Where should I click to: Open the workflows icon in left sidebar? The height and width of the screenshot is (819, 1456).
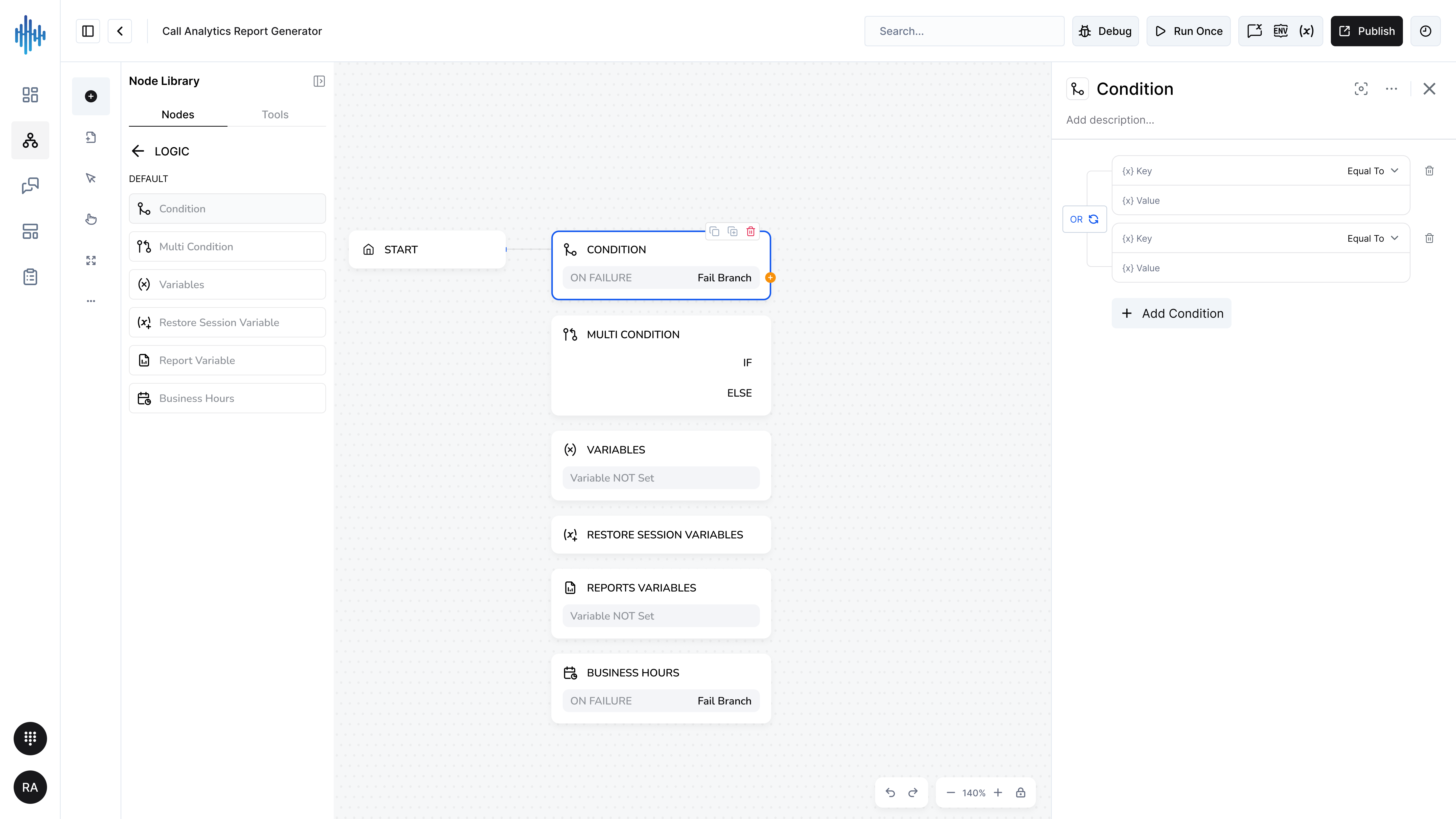point(30,140)
